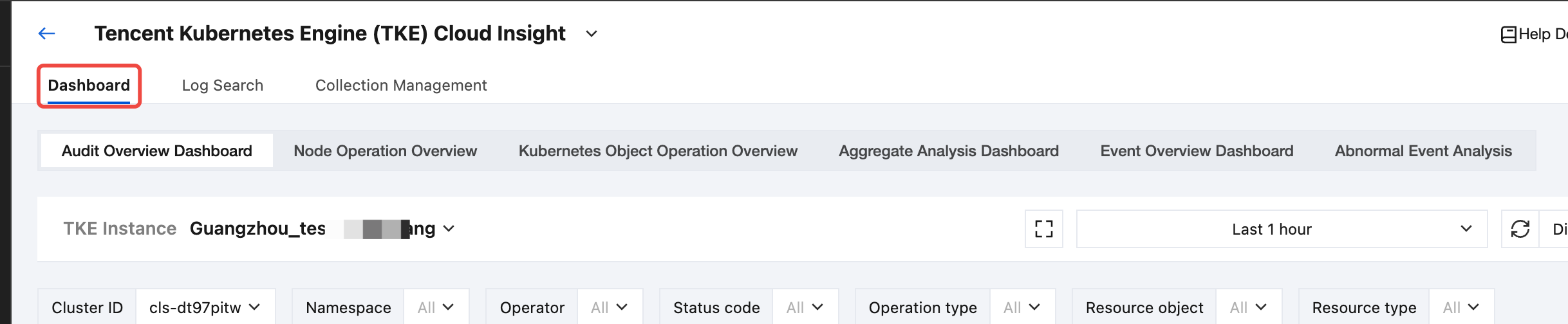
Task: Open the Status code filter dropdown
Action: click(805, 308)
